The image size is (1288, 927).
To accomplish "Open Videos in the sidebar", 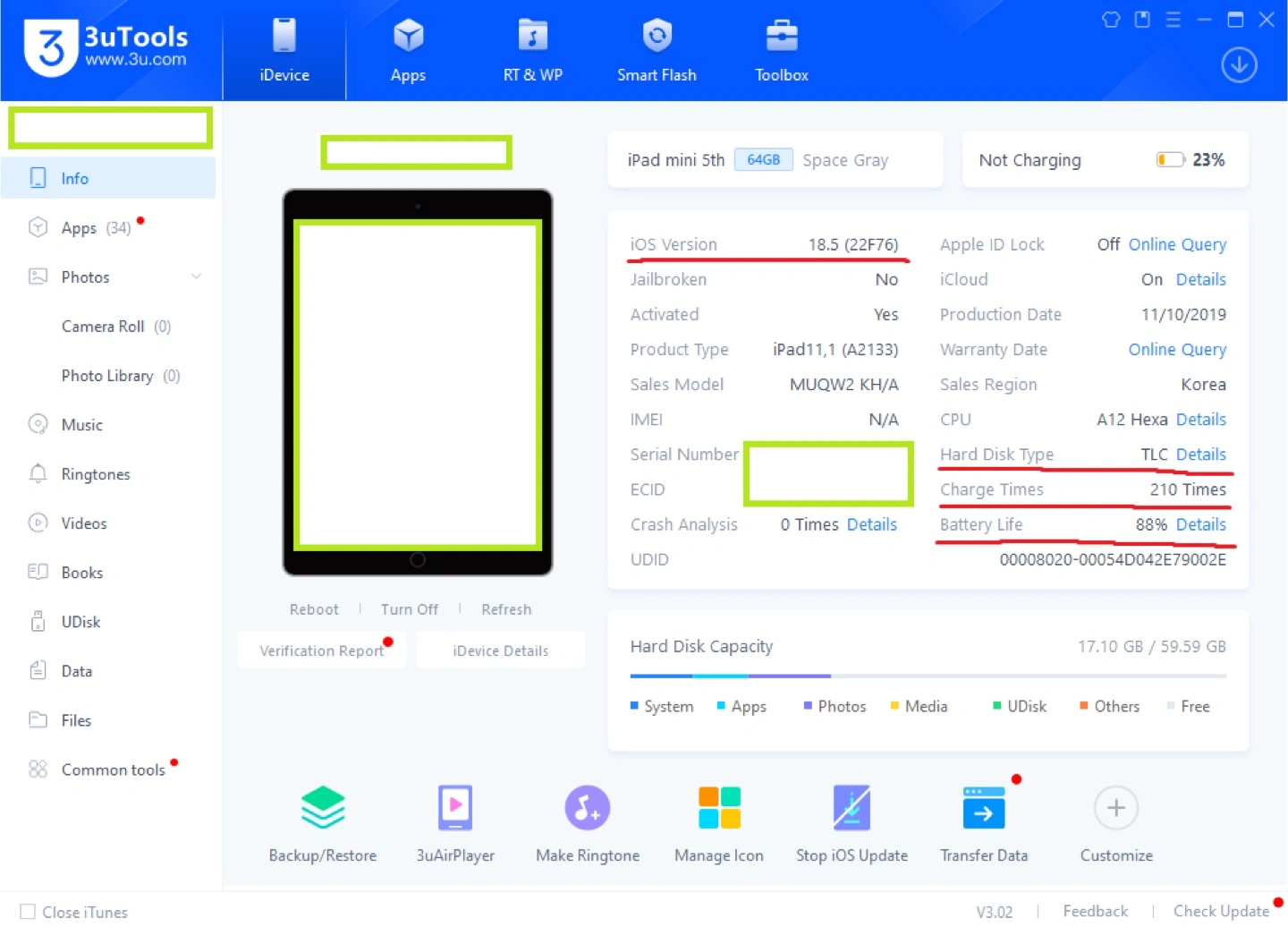I will pos(108,523).
